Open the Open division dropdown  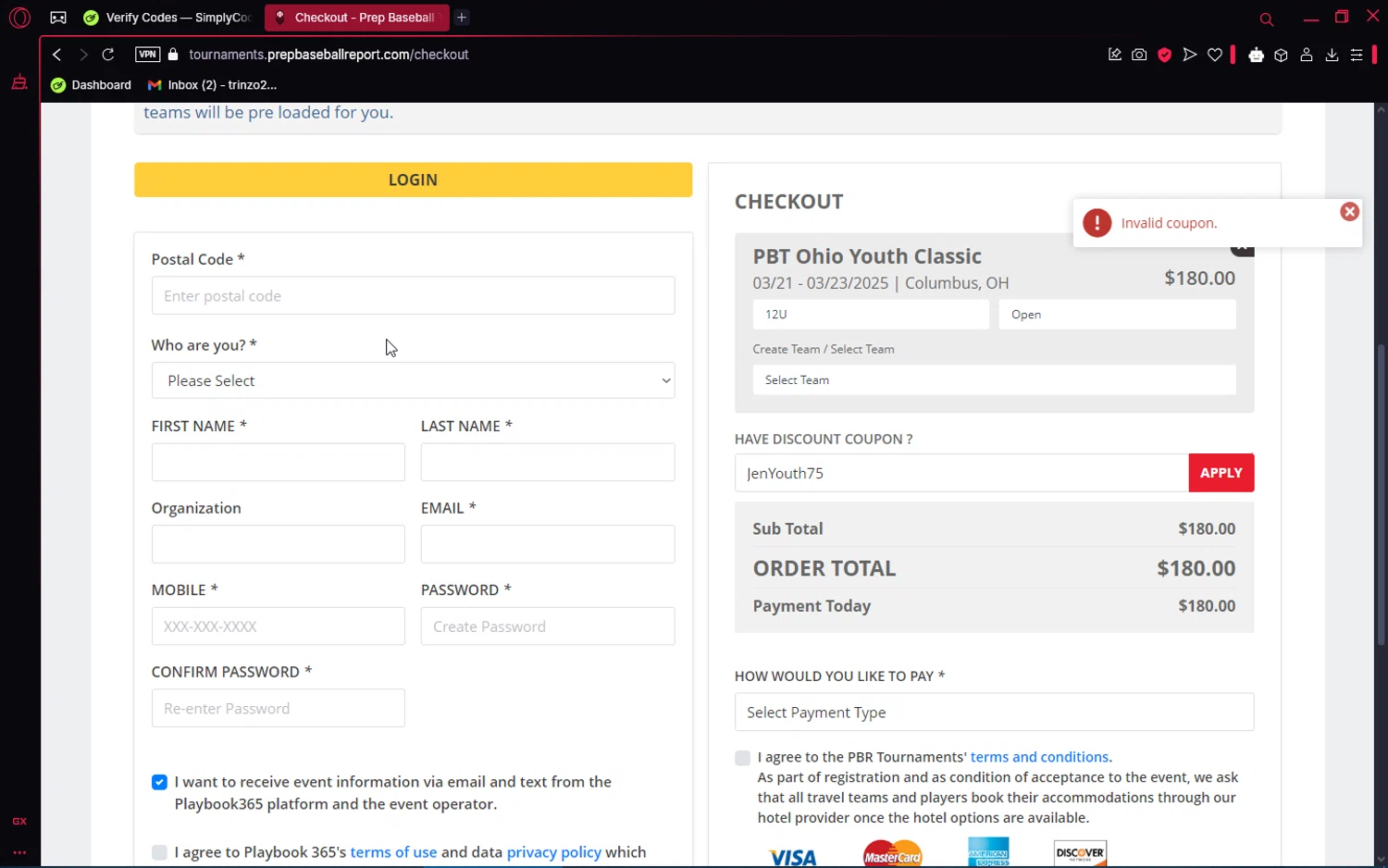(1117, 315)
